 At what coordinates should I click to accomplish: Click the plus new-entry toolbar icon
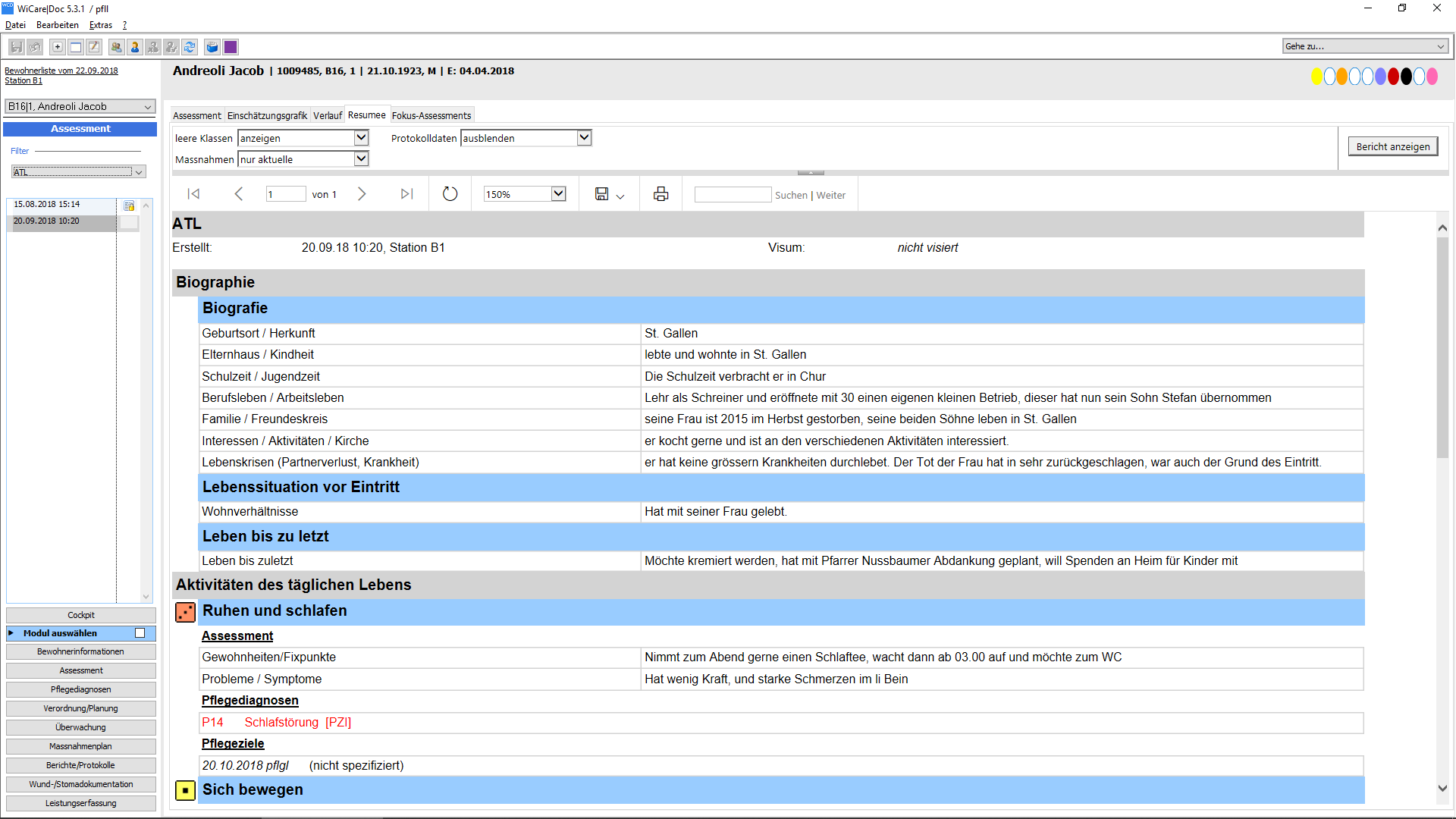[58, 47]
